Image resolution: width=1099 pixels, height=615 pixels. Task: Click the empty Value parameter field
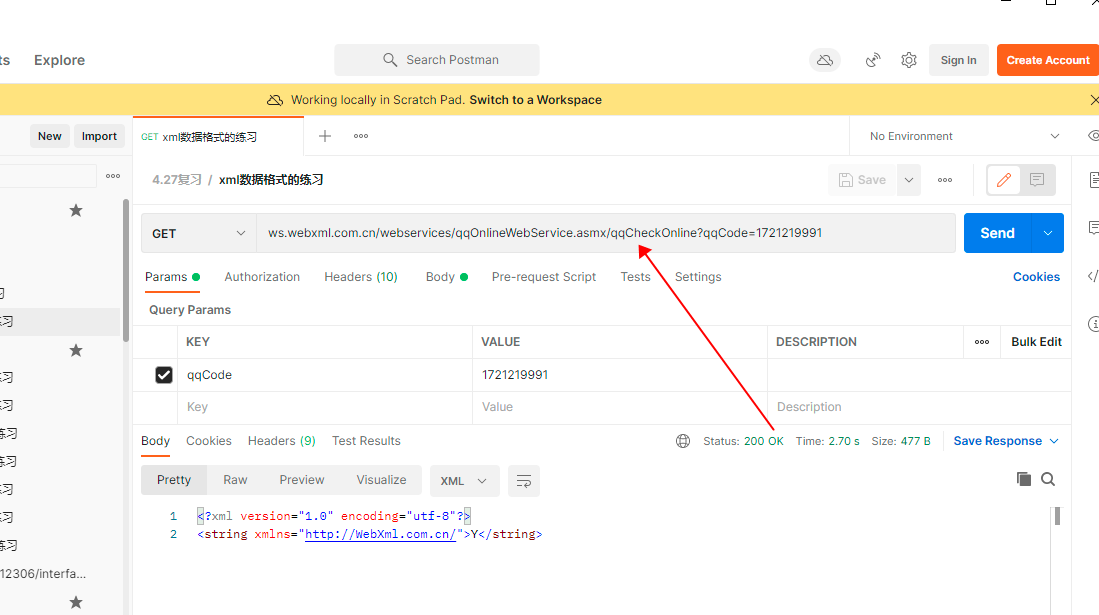(620, 407)
